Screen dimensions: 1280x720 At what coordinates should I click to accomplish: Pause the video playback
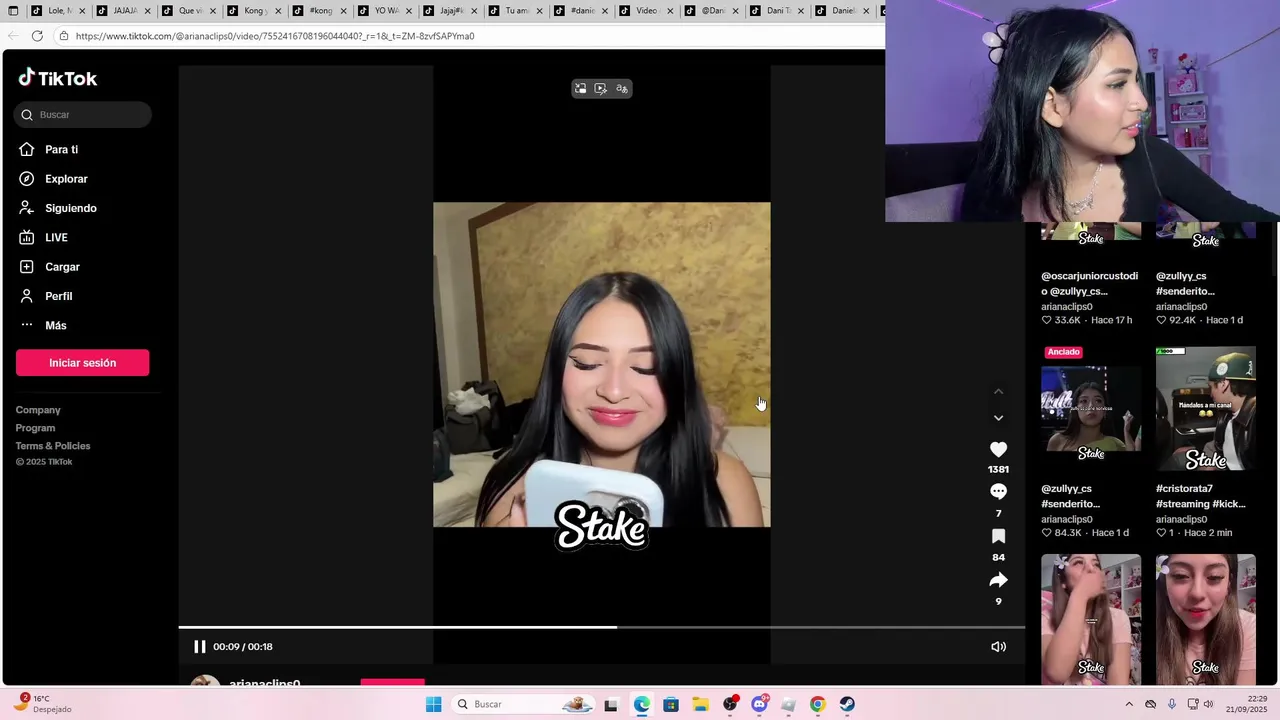coord(199,647)
